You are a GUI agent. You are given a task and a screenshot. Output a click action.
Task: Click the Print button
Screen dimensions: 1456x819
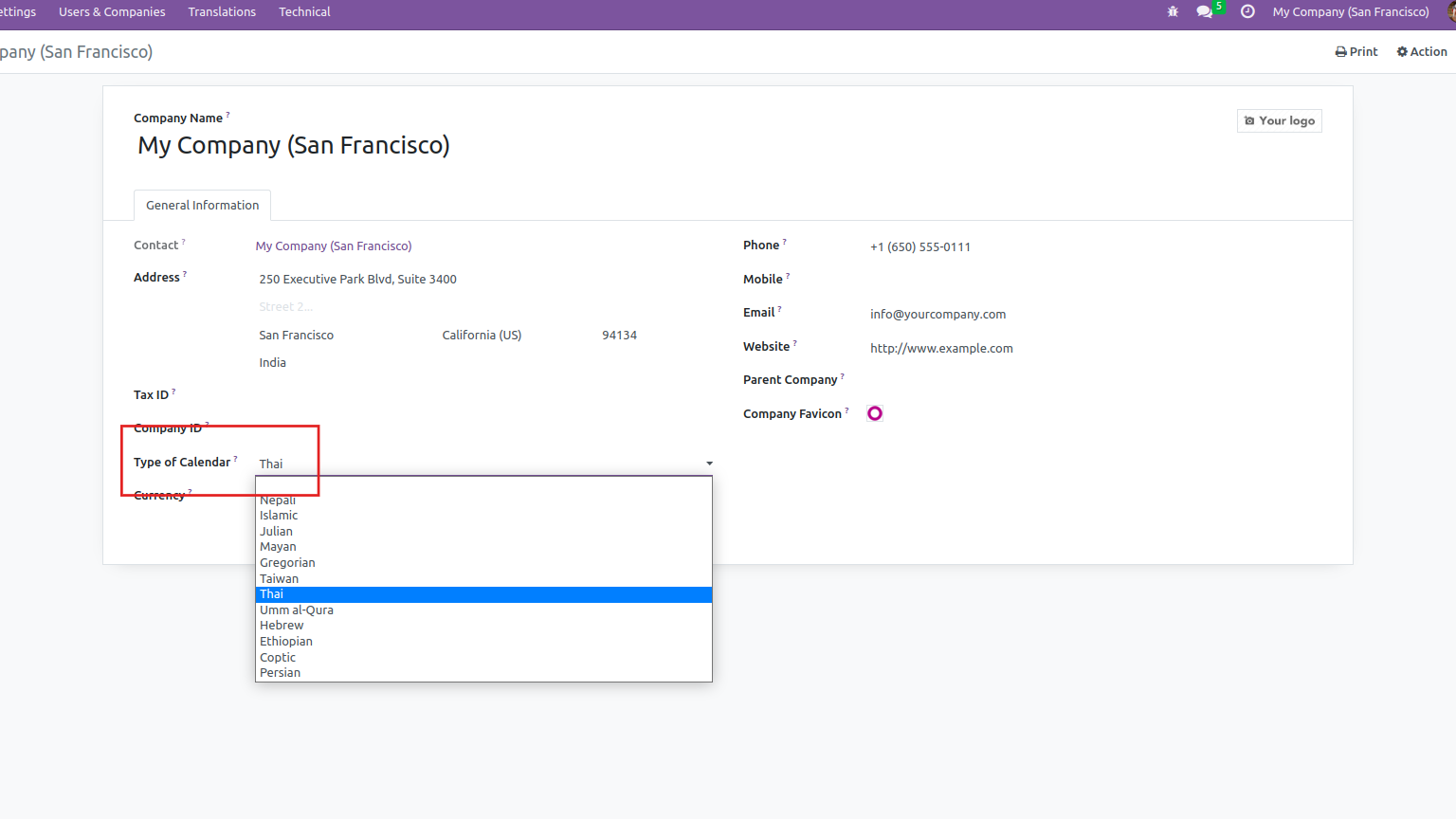coord(1356,51)
